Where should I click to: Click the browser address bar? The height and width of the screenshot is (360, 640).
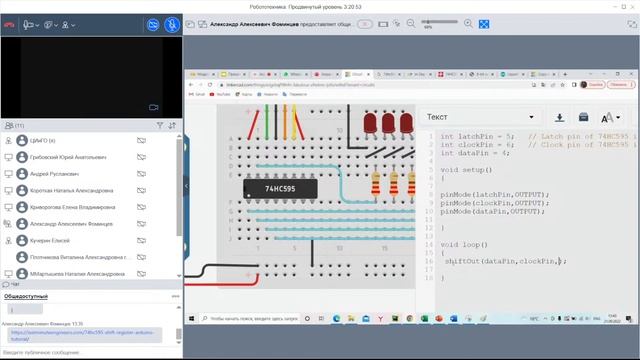(373, 85)
